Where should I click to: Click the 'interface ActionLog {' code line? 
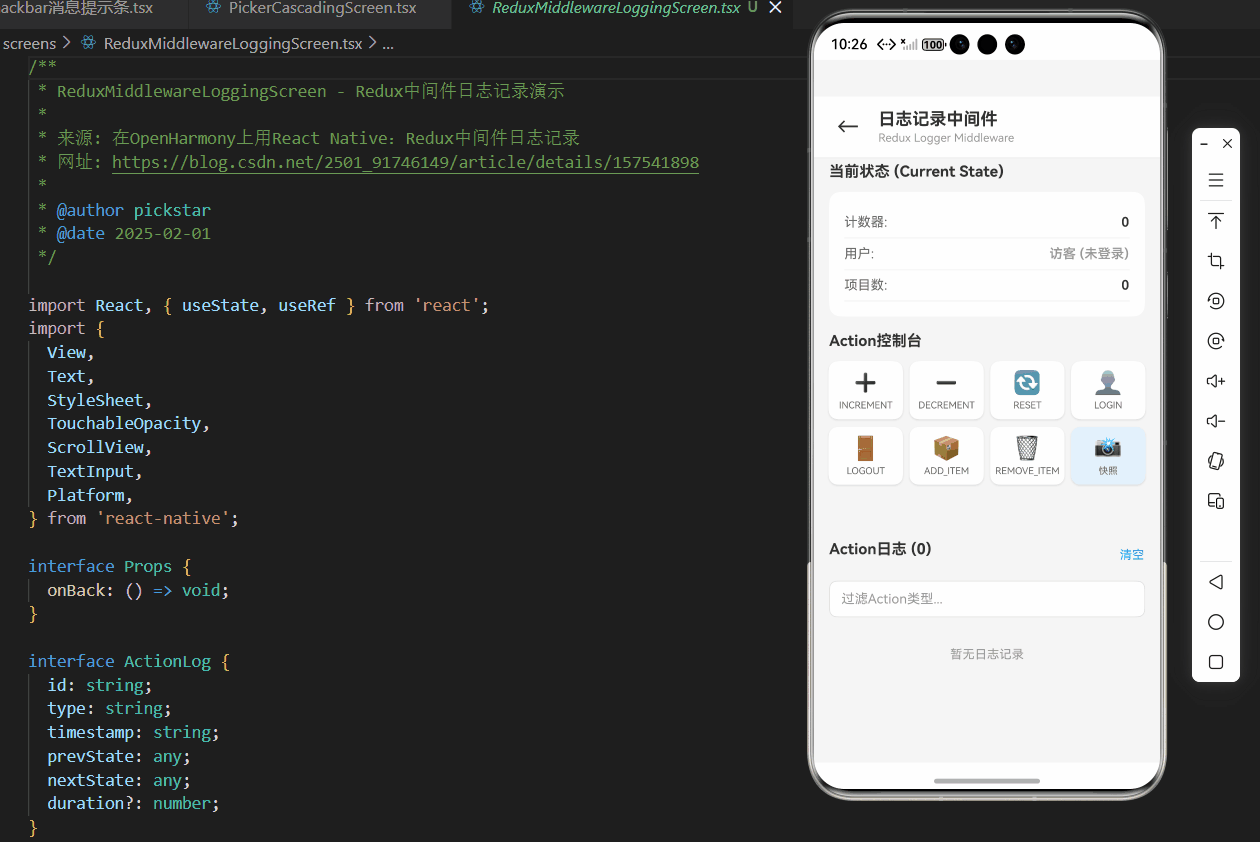point(129,661)
